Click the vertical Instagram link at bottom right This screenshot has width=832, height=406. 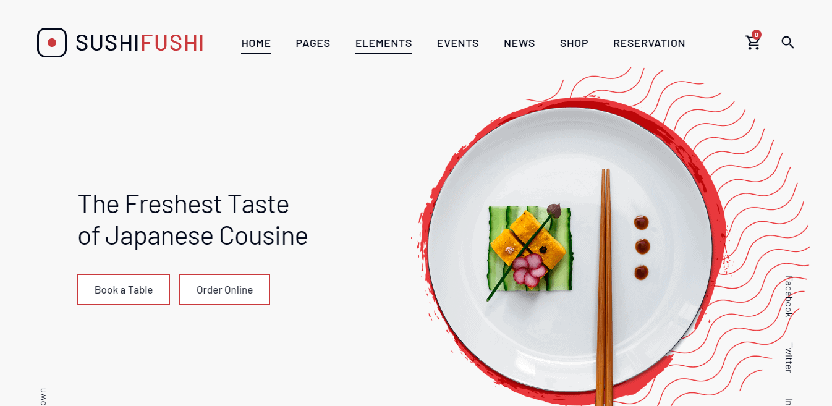tap(788, 402)
